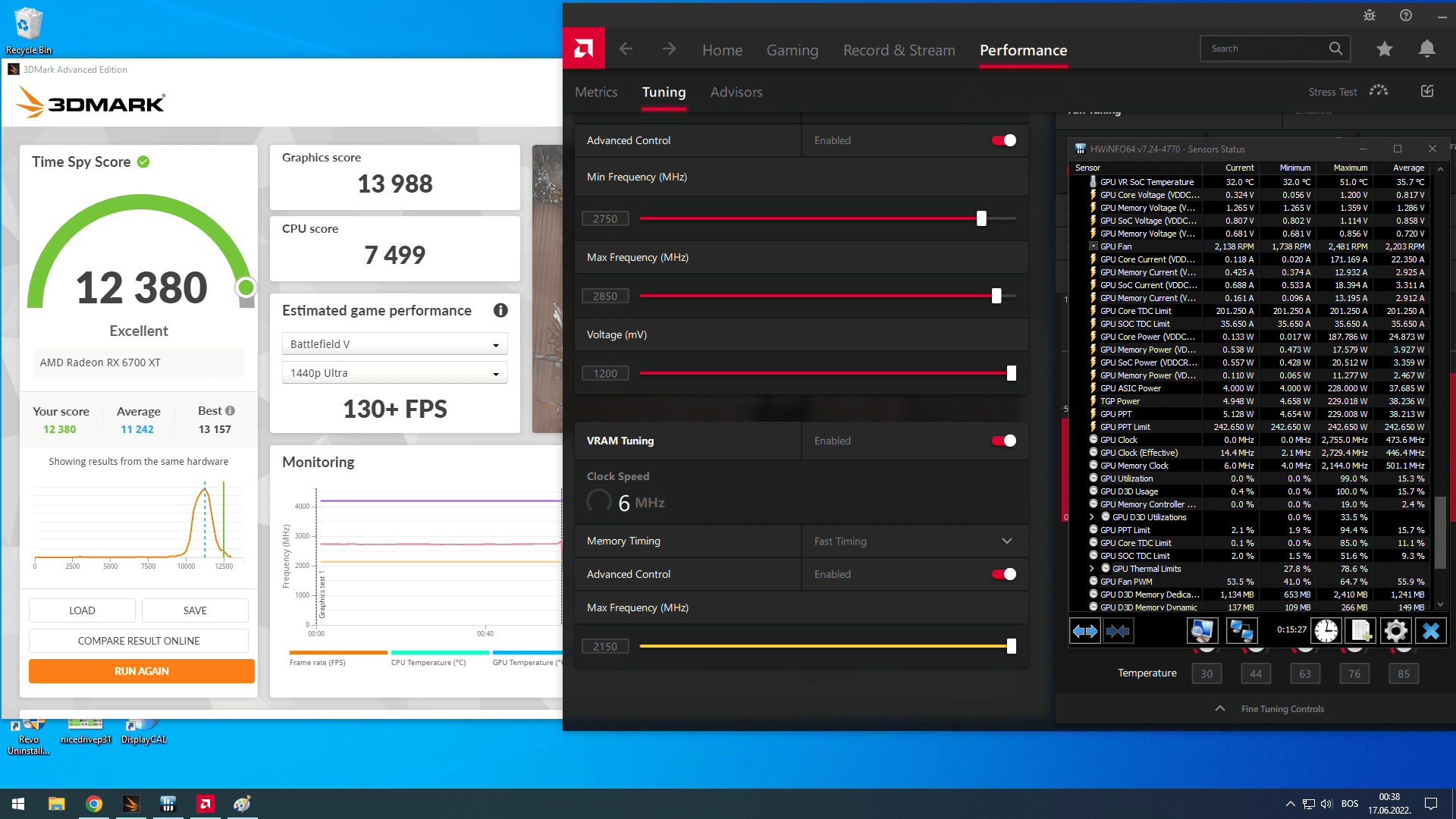Toggle VRAM Tuning off
This screenshot has height=819, width=1456.
click(1004, 441)
